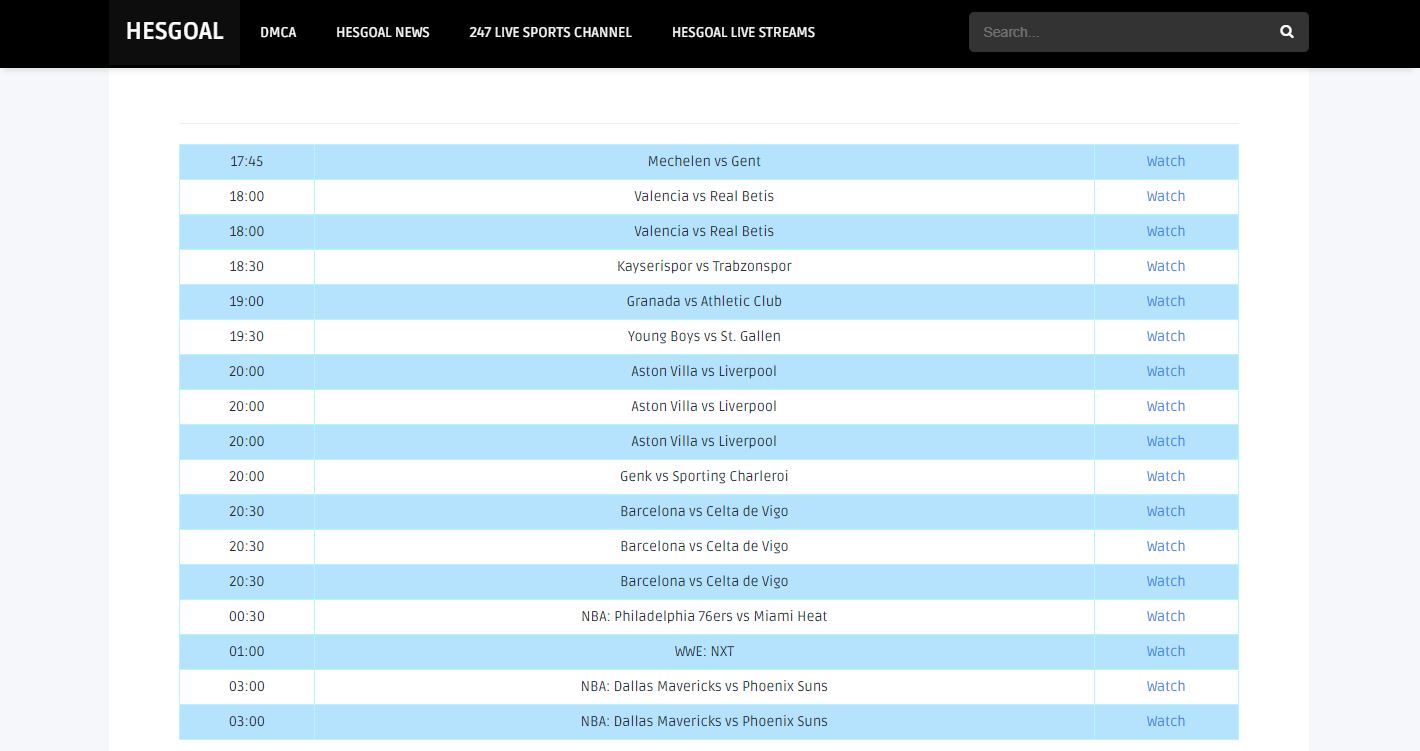Click white-row 'Aston Villa vs Liverpool' match text
Screen dimensions: 1420x751
click(x=704, y=406)
